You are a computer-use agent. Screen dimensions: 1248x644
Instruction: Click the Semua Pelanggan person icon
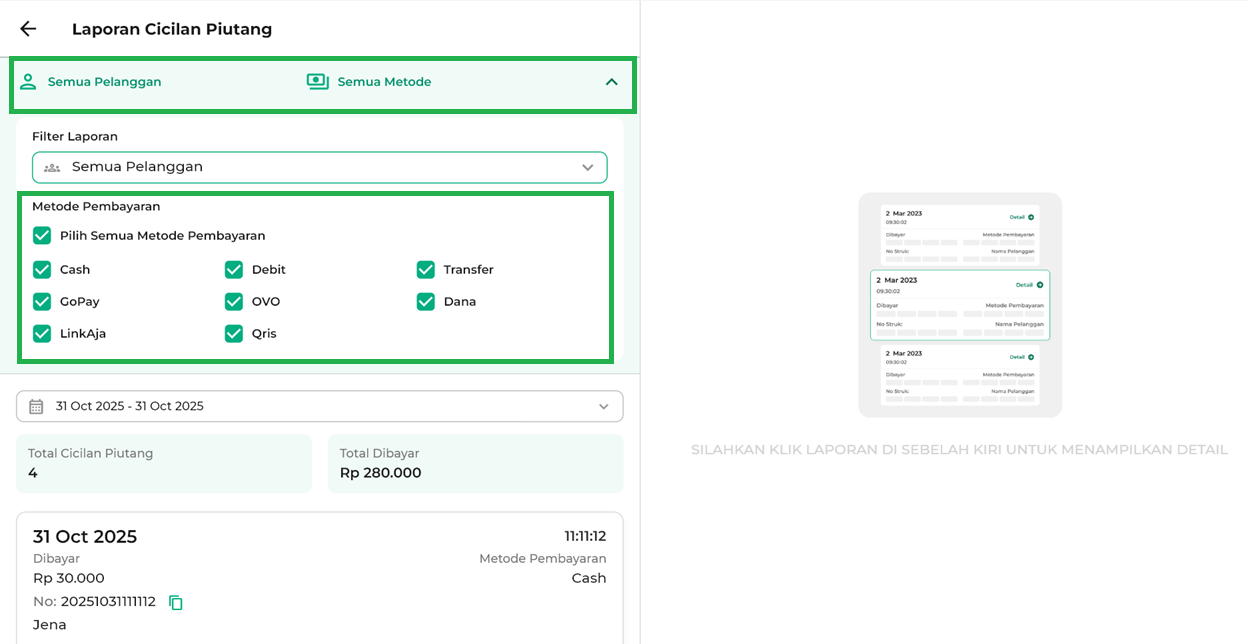(x=28, y=82)
